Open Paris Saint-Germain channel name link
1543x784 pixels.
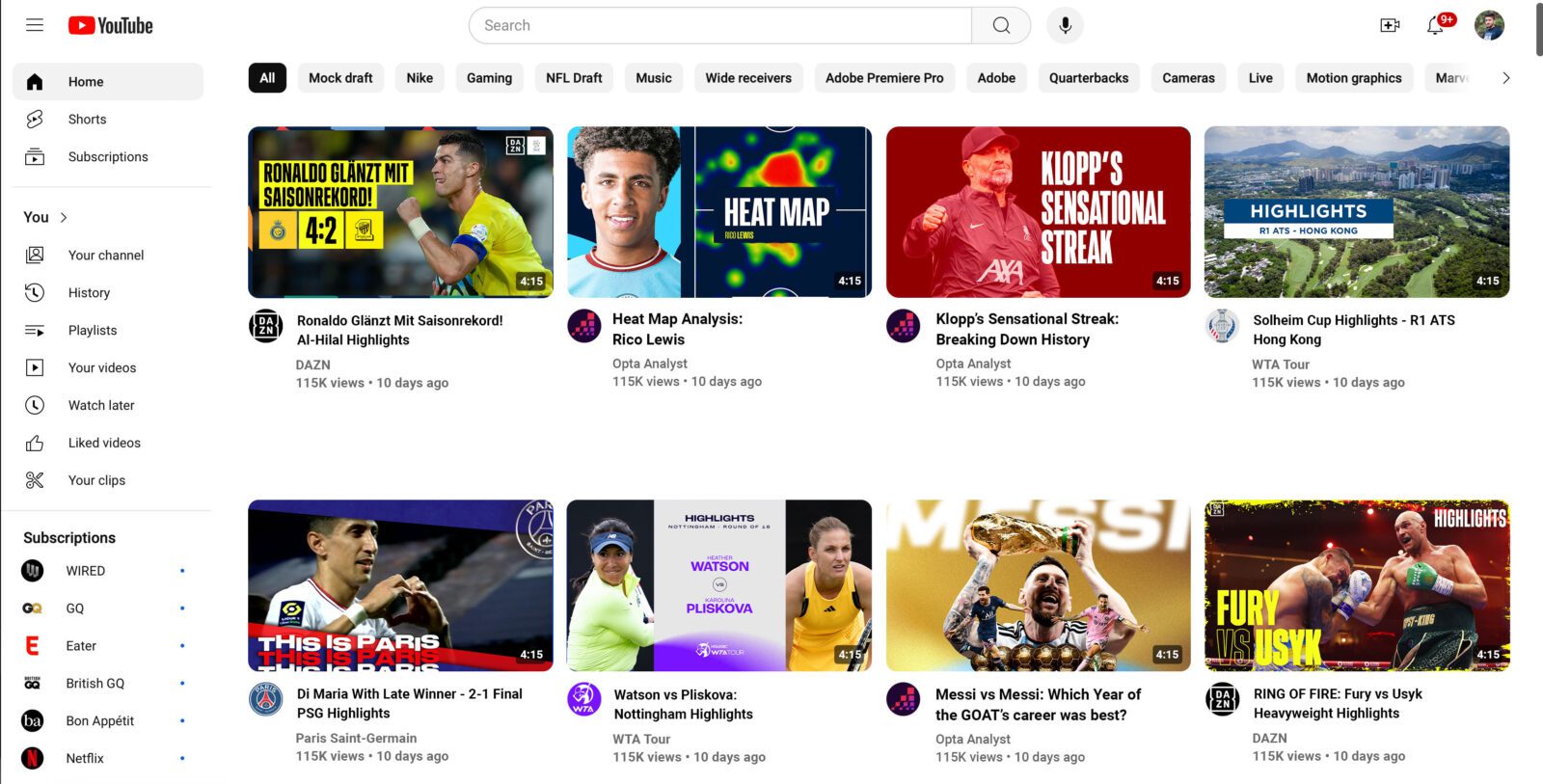(356, 738)
